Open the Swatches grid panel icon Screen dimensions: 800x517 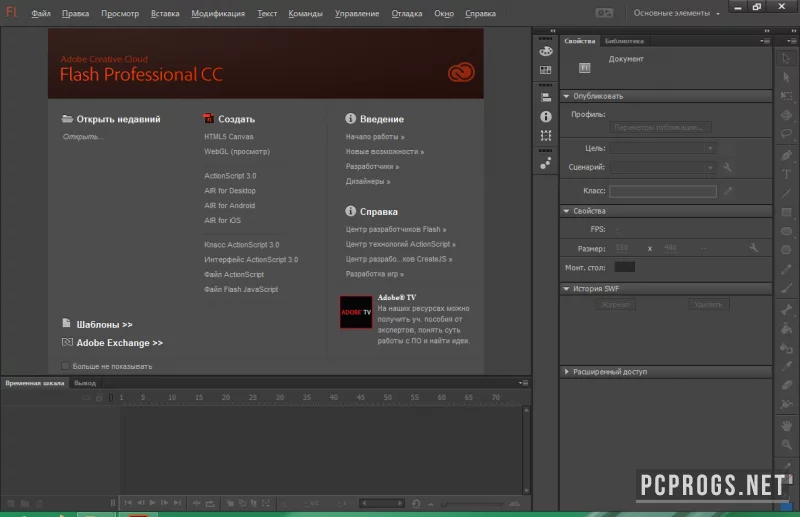pos(546,70)
